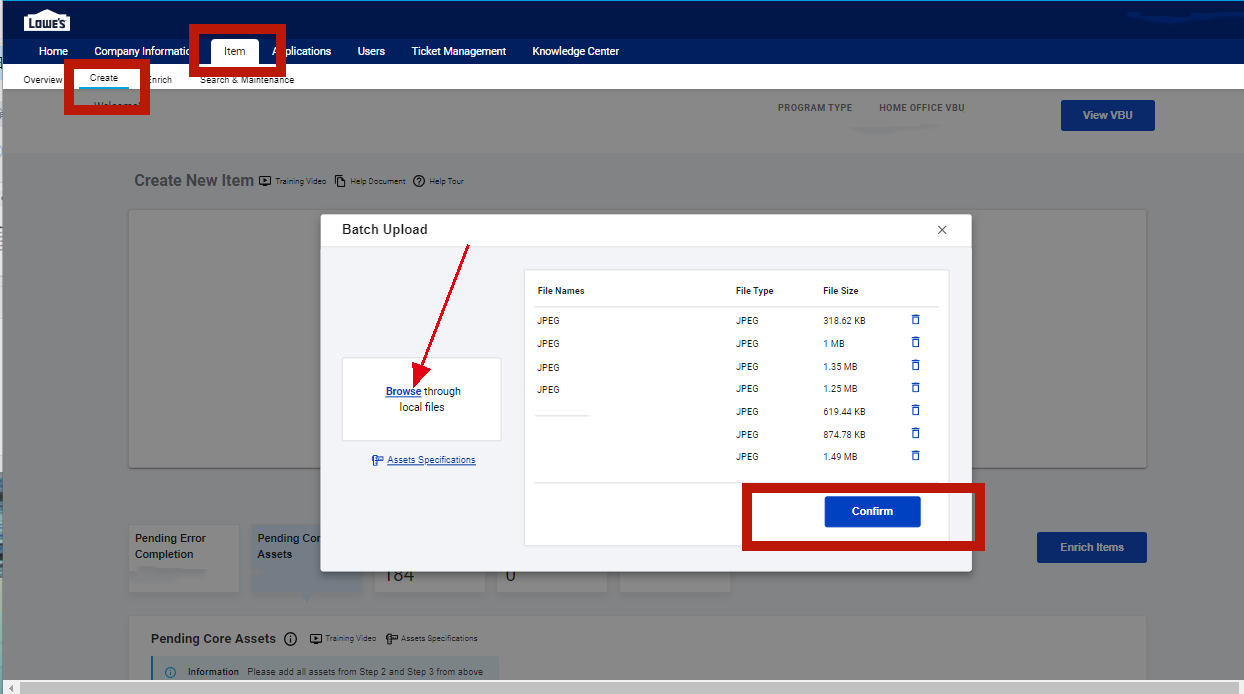The width and height of the screenshot is (1244, 694).
Task: Open Training Video under Pending Core Assets
Action: pyautogui.click(x=343, y=638)
